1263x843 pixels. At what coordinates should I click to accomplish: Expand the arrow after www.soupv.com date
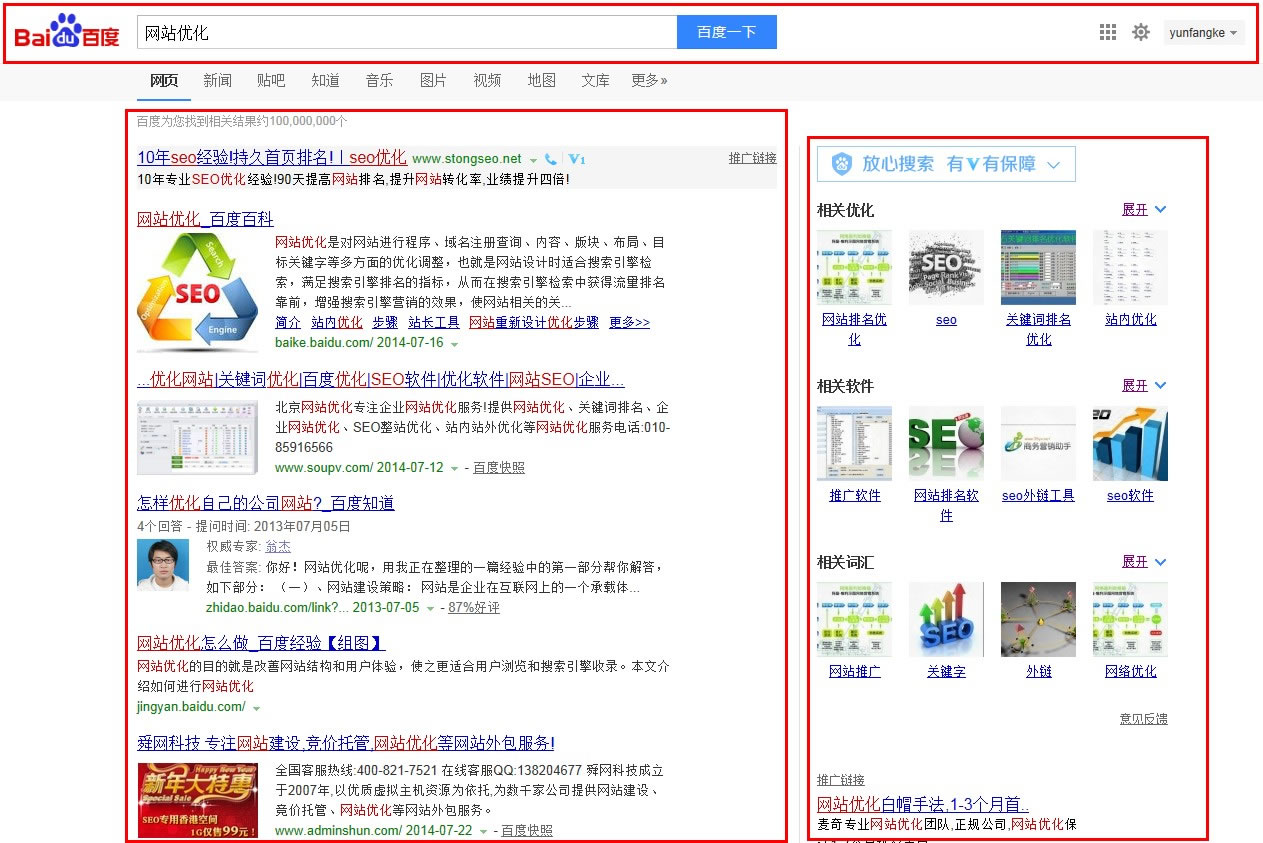click(x=454, y=468)
